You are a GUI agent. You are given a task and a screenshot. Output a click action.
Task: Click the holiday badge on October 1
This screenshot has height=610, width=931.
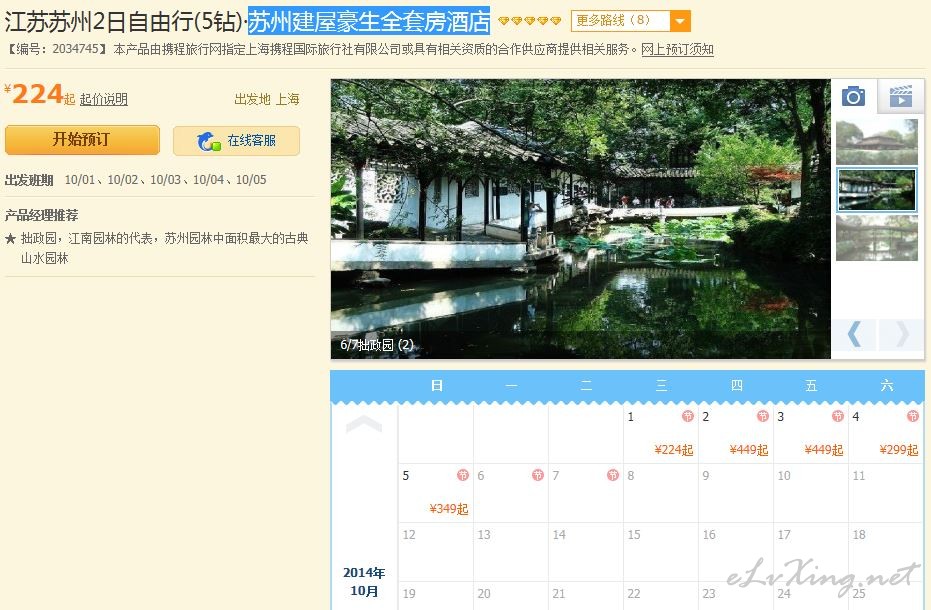point(688,417)
